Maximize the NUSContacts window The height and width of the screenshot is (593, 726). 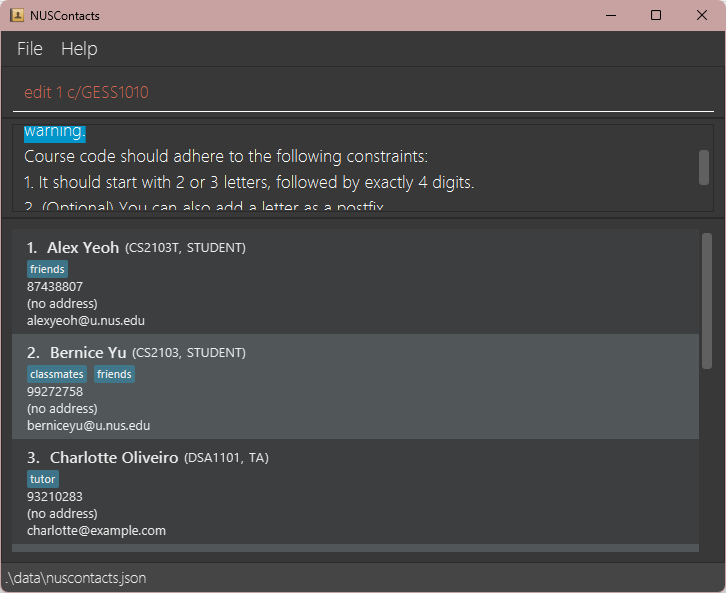click(x=656, y=15)
